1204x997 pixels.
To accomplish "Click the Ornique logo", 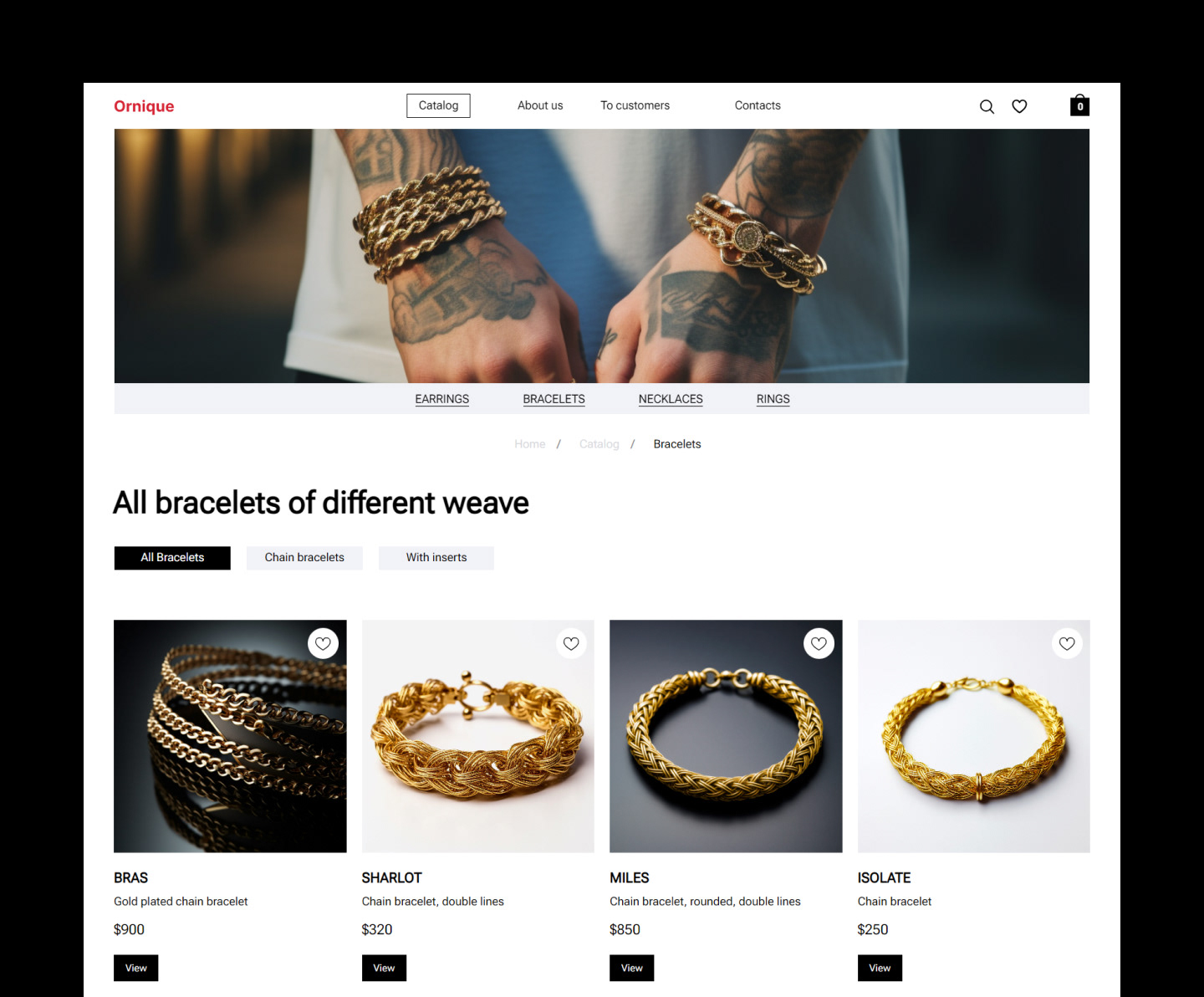I will (144, 106).
